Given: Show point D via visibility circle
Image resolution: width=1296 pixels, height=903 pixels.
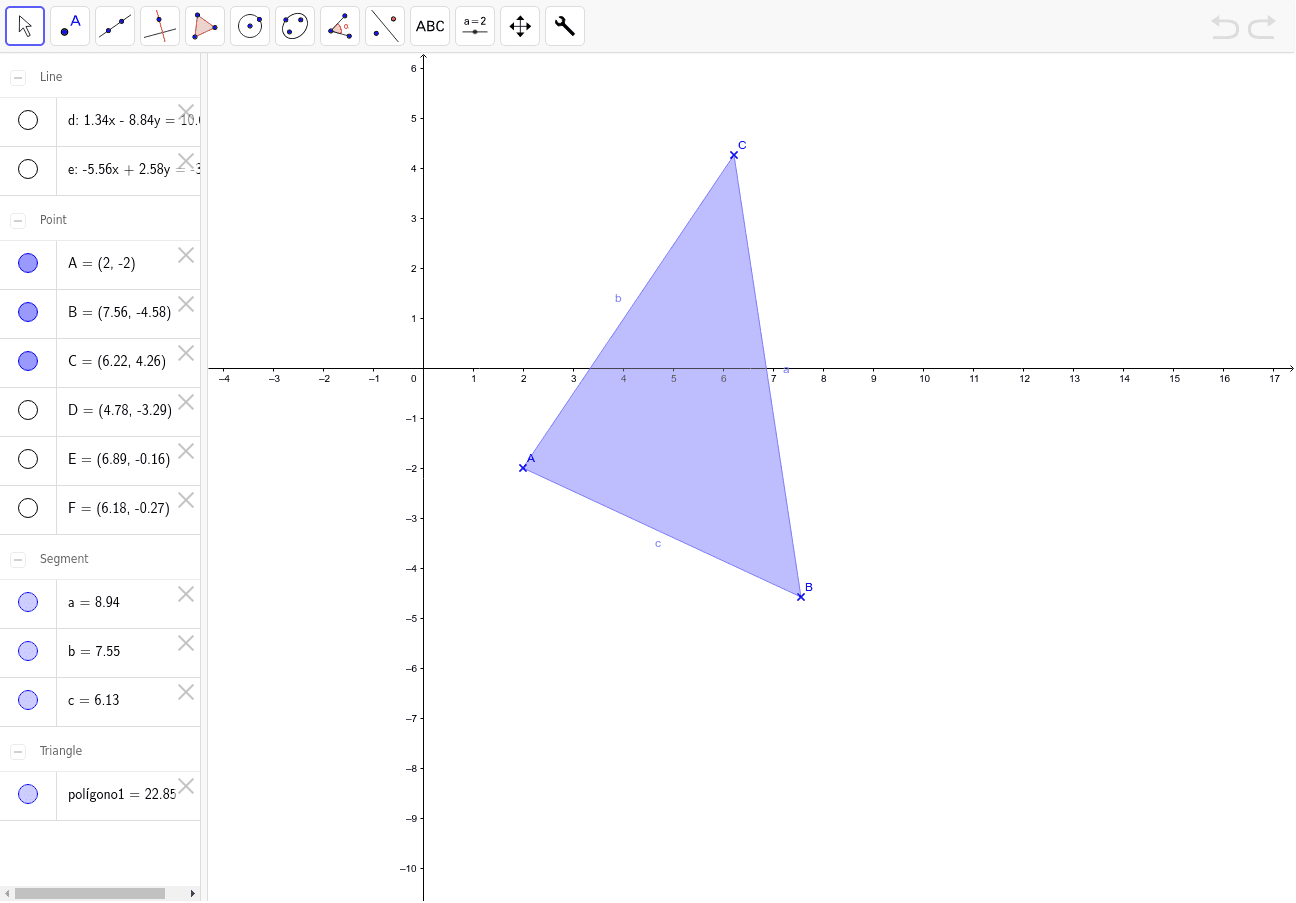Looking at the screenshot, I should click(x=28, y=410).
